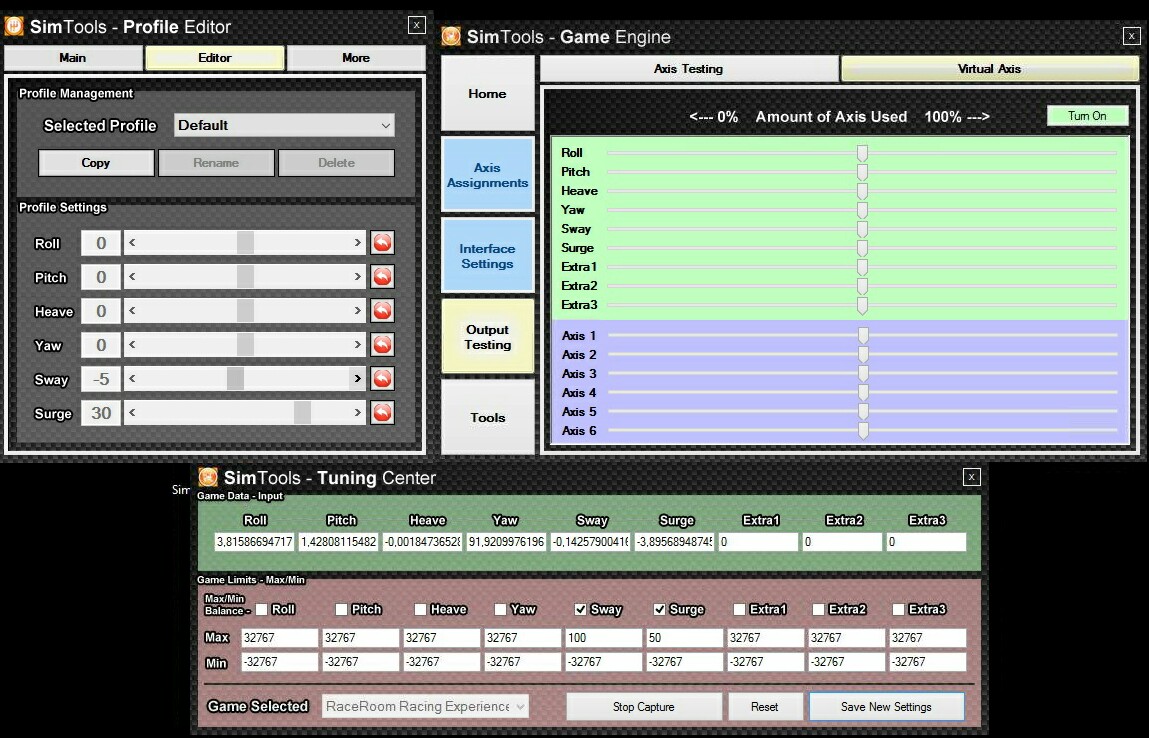Viewport: 1149px width, 738px height.
Task: Enable the Pitch Max/Min Balance checkbox
Action: tap(341, 609)
